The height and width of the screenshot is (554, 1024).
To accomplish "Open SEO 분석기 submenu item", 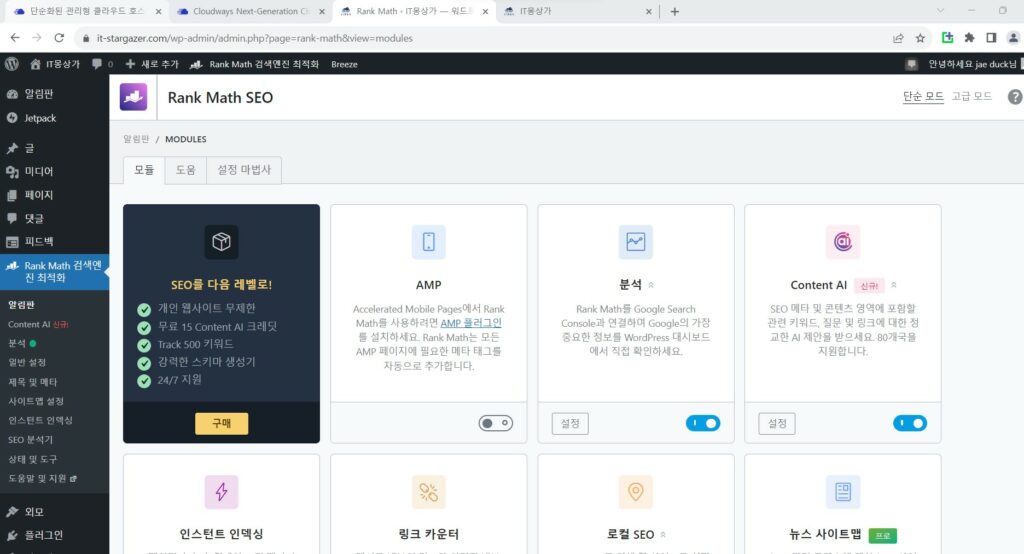I will coord(31,440).
